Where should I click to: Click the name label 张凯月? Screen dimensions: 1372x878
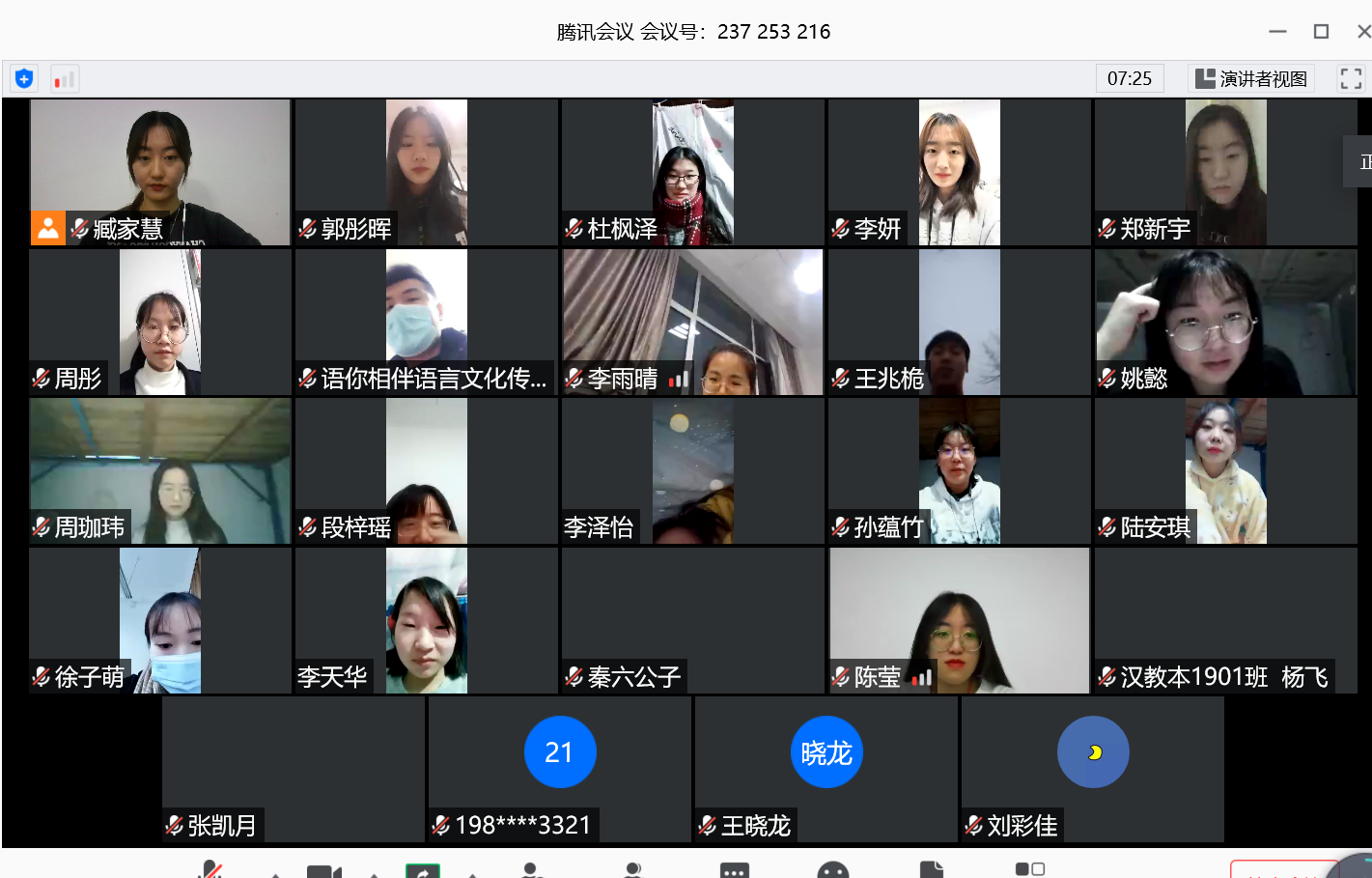tap(222, 826)
